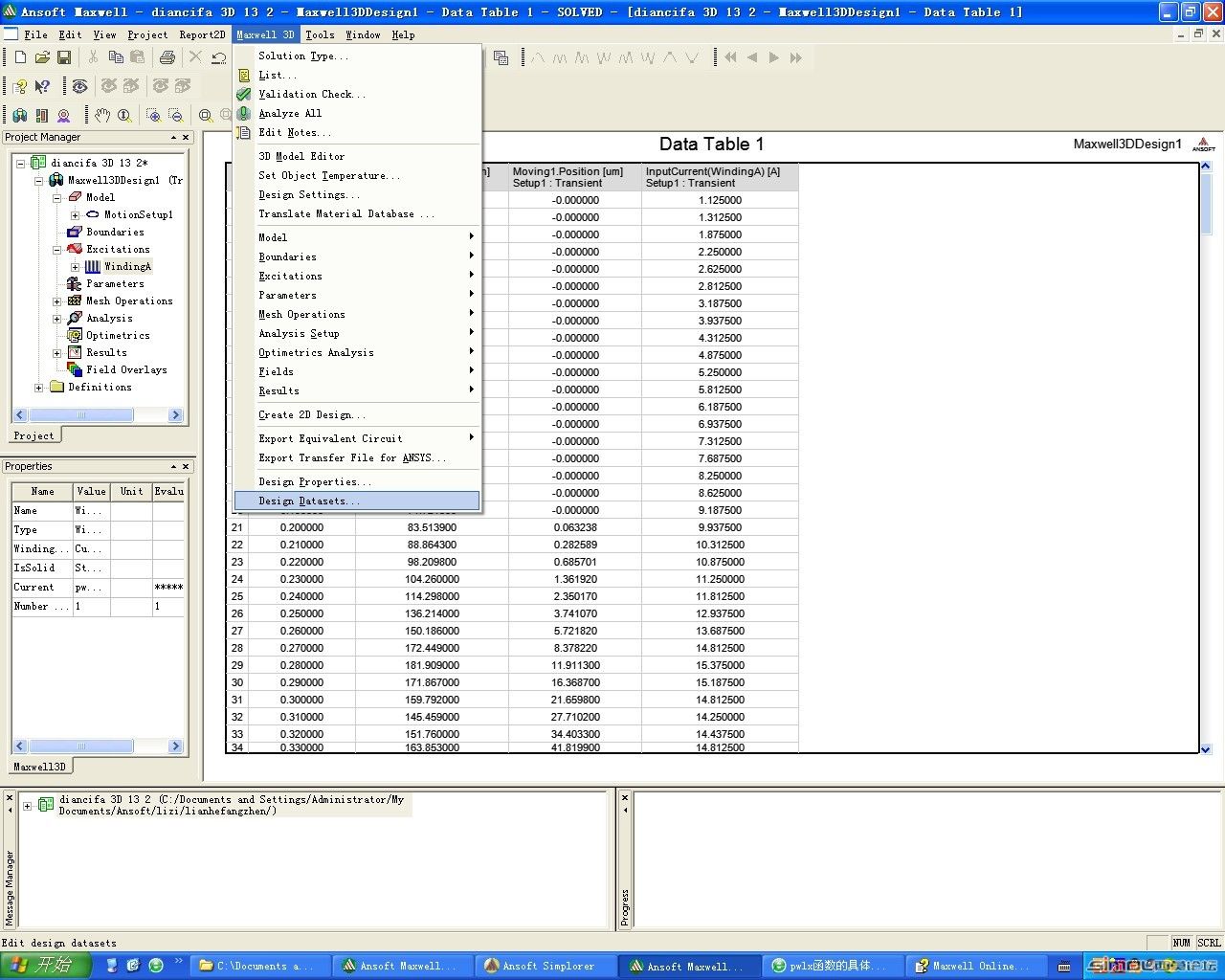This screenshot has height=980, width=1225.
Task: Open Maxwell Online taskbar button
Action: click(975, 966)
